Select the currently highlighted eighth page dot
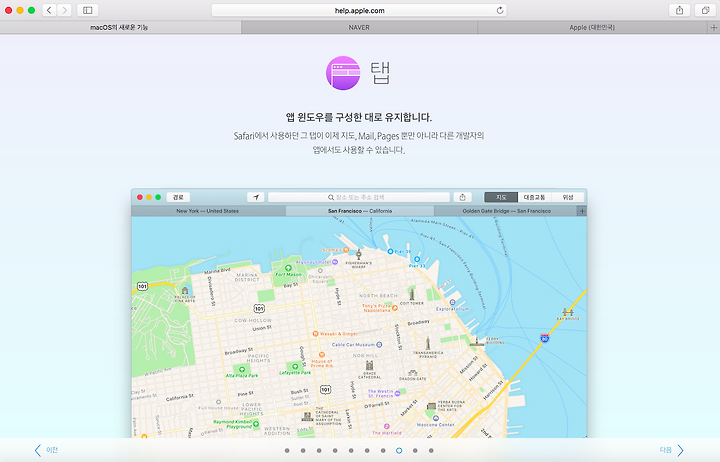 tap(399, 451)
